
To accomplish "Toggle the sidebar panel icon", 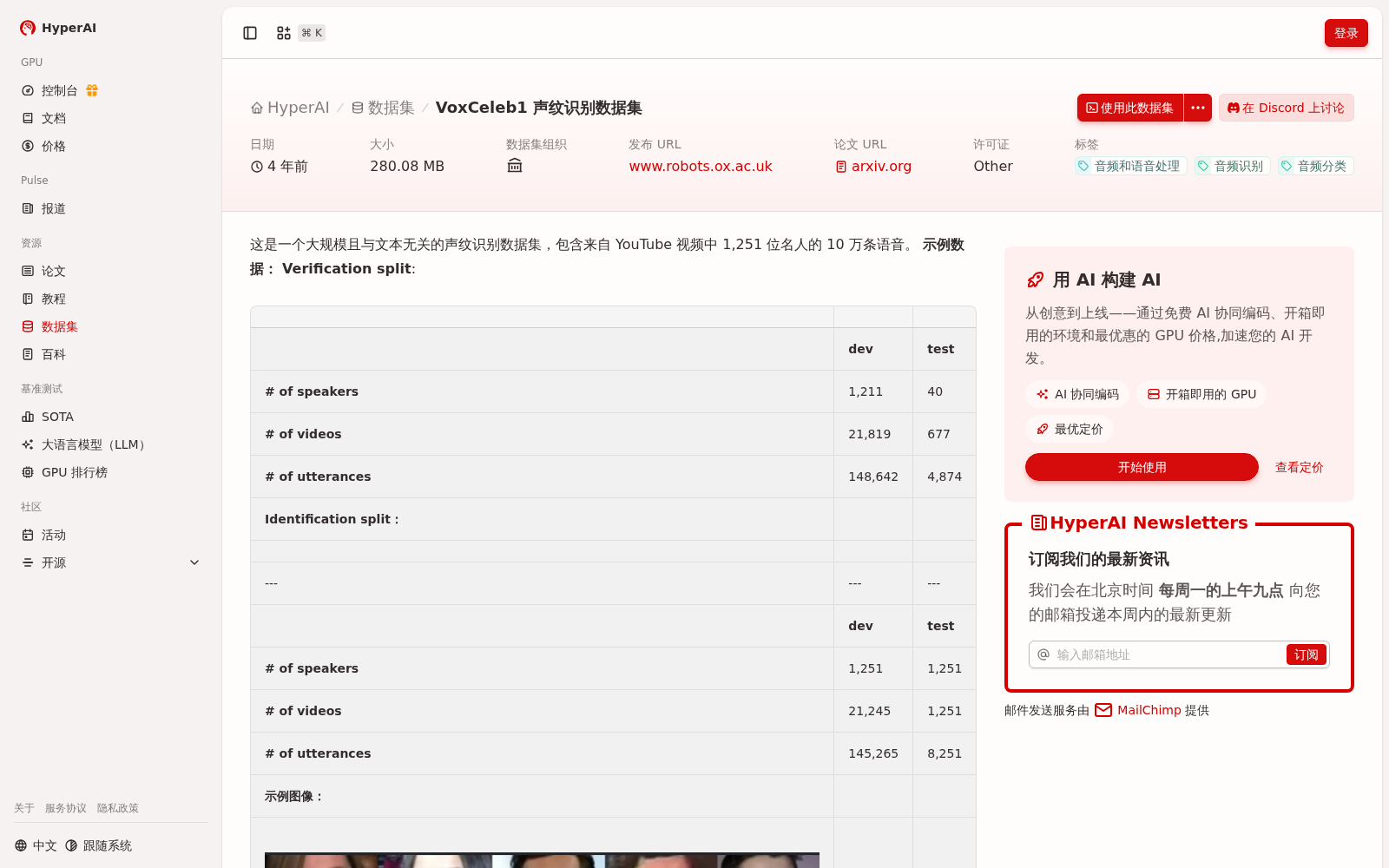I will click(x=250, y=33).
